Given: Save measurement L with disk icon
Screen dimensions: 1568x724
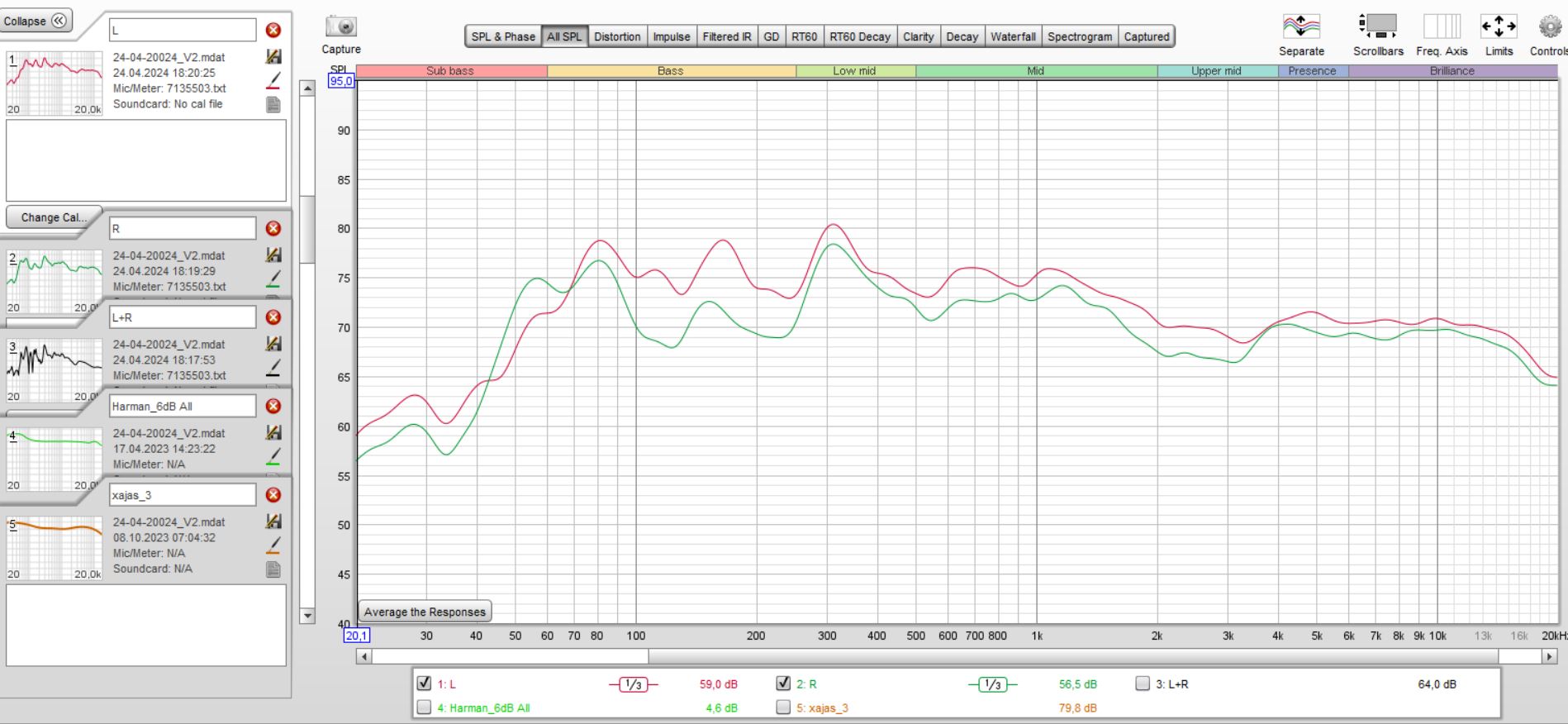Looking at the screenshot, I should pos(273,57).
